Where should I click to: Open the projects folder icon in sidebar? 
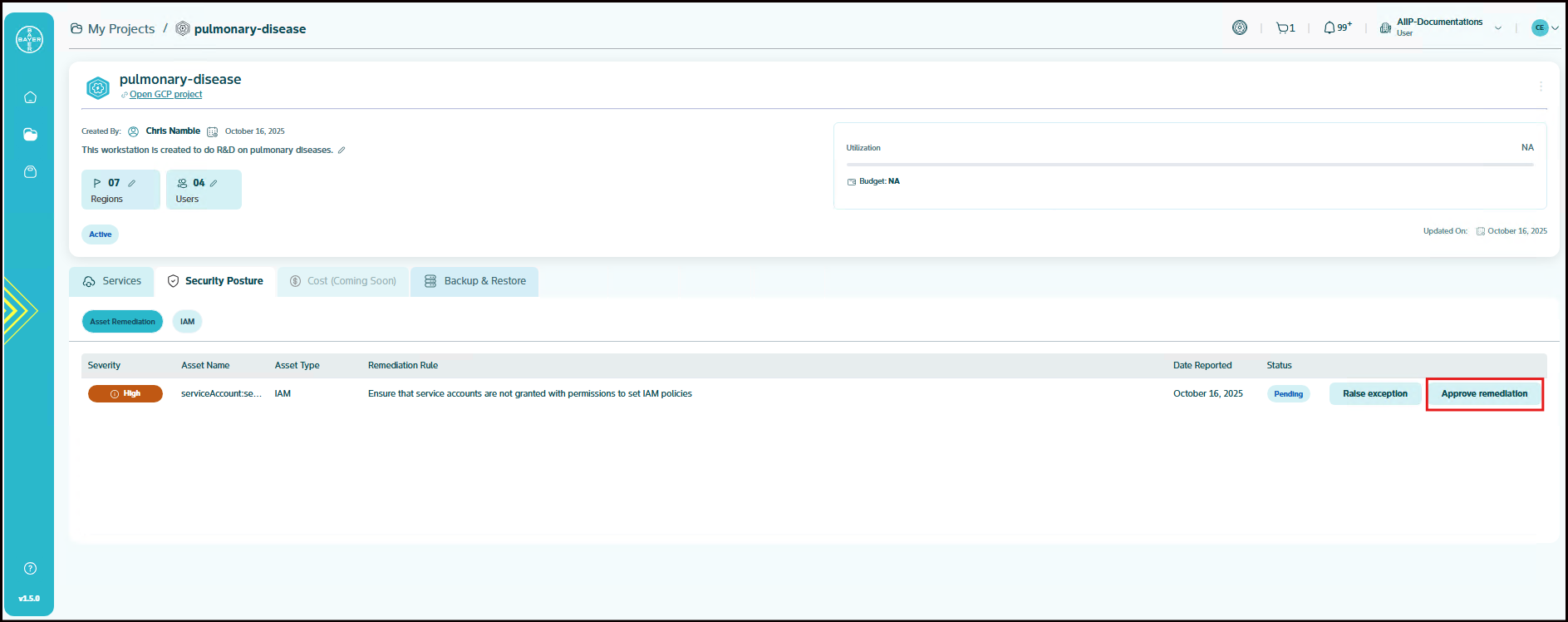(x=30, y=135)
